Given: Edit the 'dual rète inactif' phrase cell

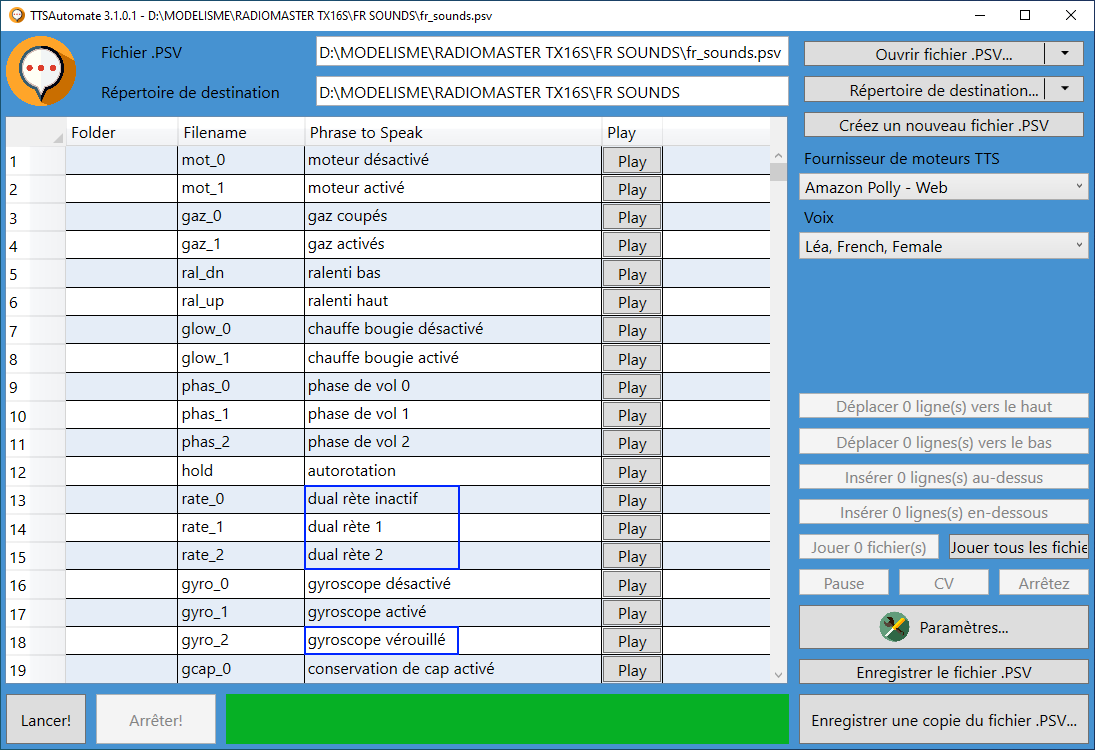Looking at the screenshot, I should pyautogui.click(x=382, y=499).
